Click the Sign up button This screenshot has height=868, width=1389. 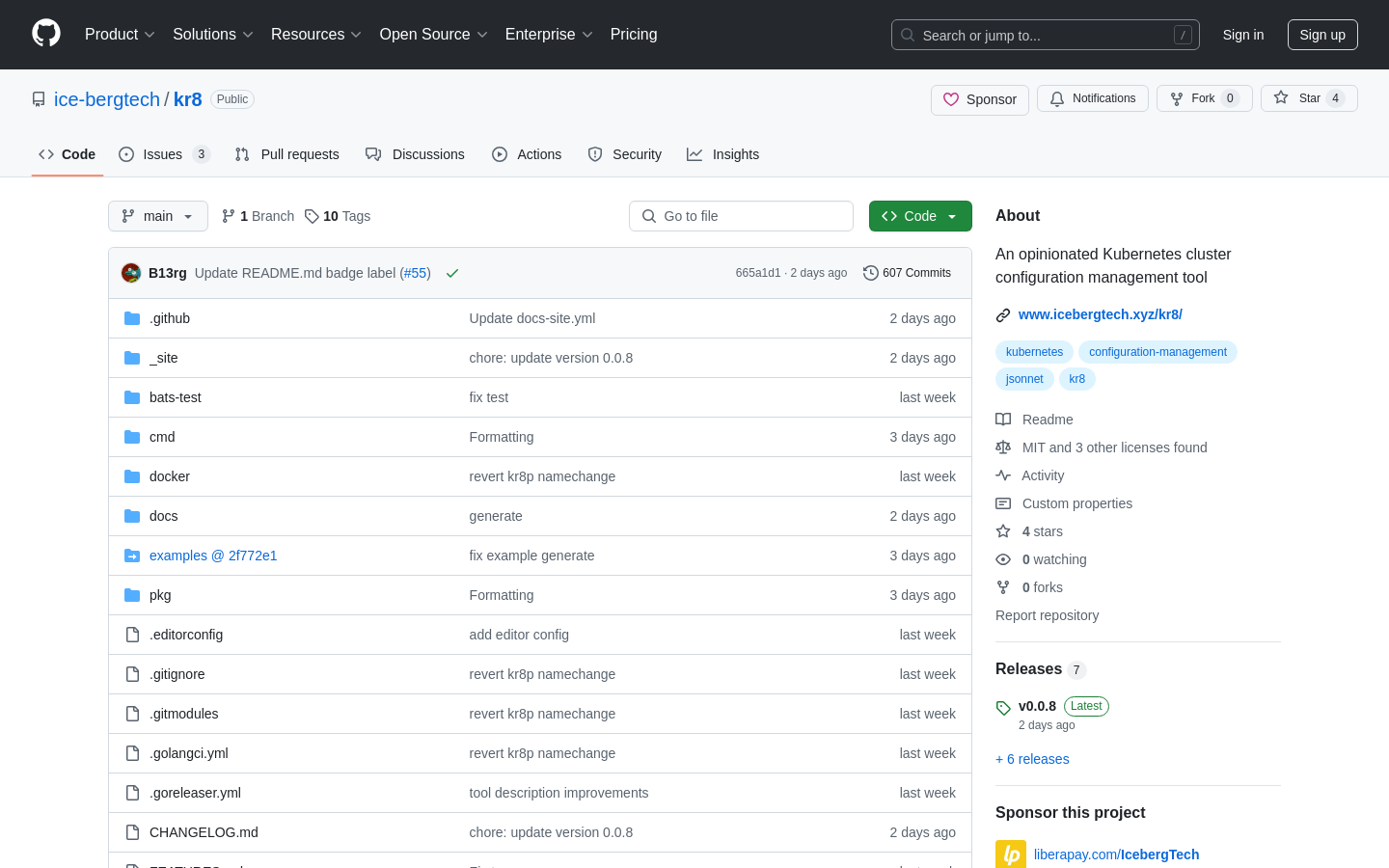point(1322,35)
